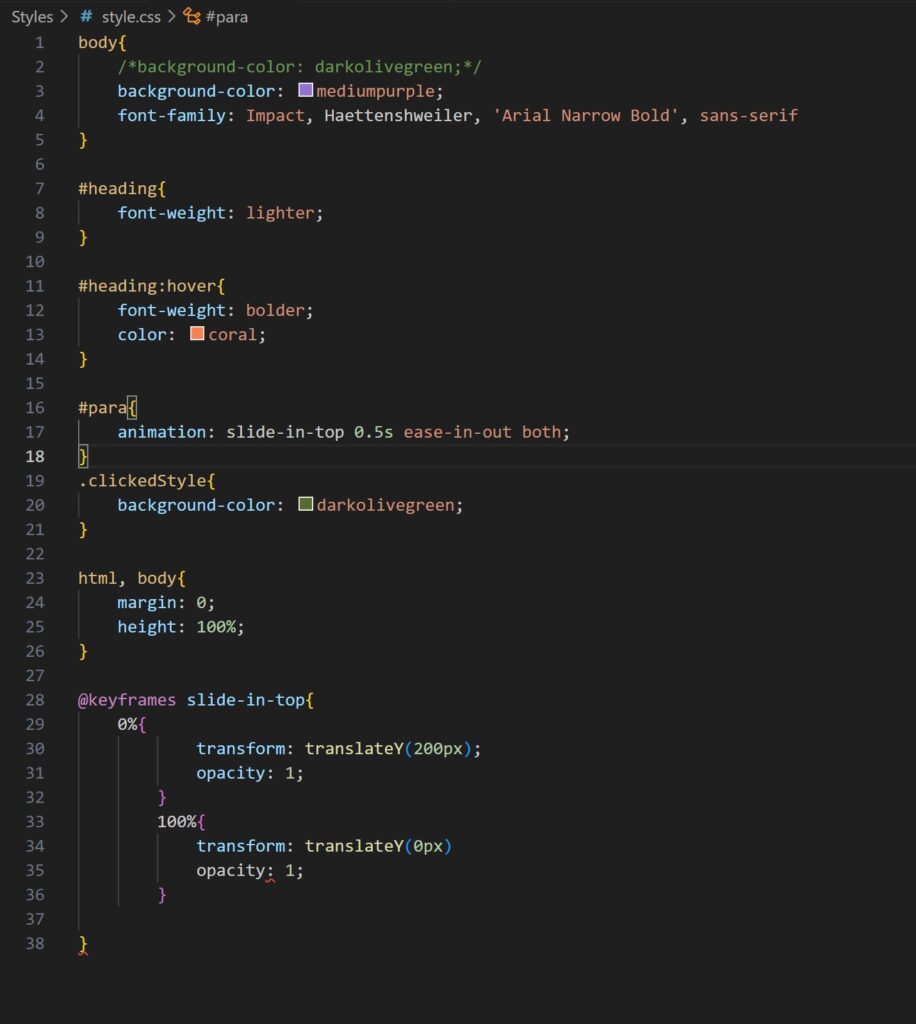
Task: Click line number 1 in gutter
Action: click(x=40, y=42)
